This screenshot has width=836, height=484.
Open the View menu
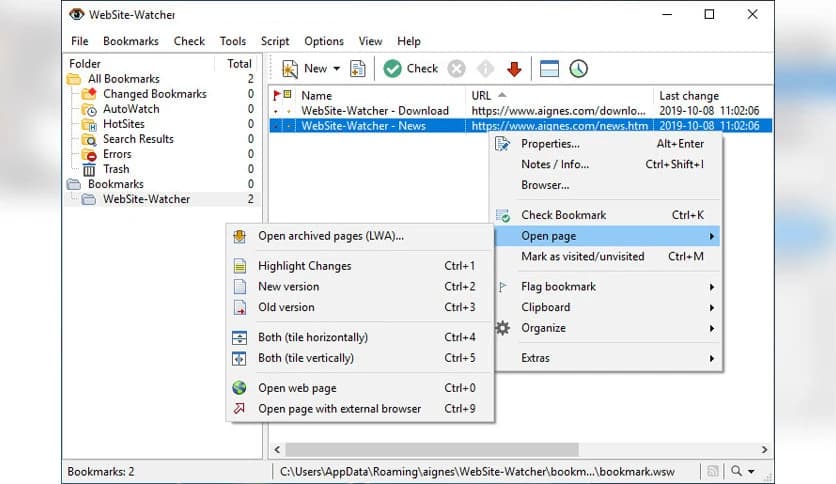pyautogui.click(x=370, y=41)
